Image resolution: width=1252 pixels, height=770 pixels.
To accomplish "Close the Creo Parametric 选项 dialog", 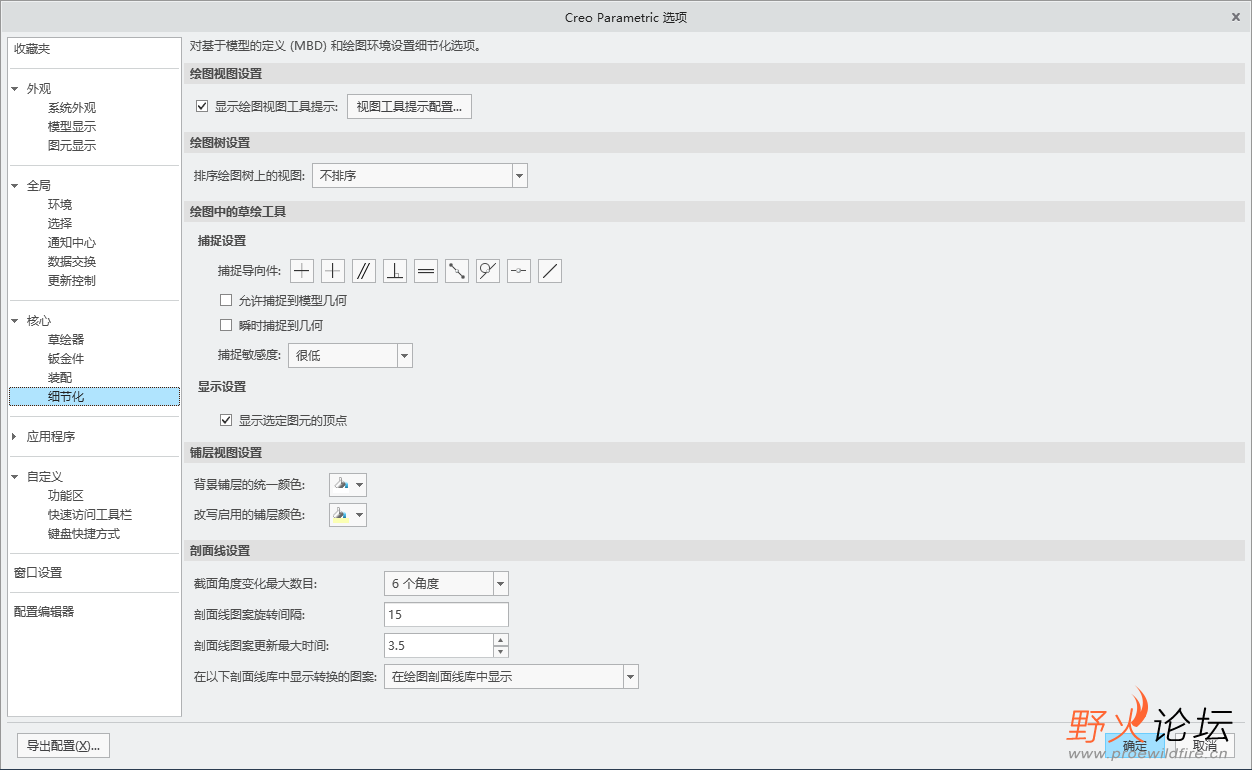I will 1236,17.
